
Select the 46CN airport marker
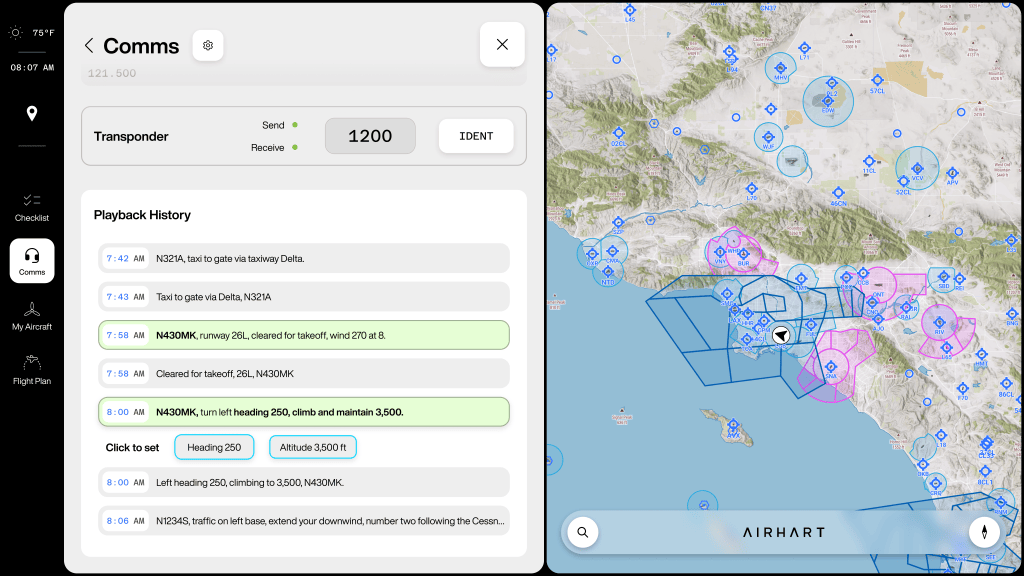tap(838, 194)
